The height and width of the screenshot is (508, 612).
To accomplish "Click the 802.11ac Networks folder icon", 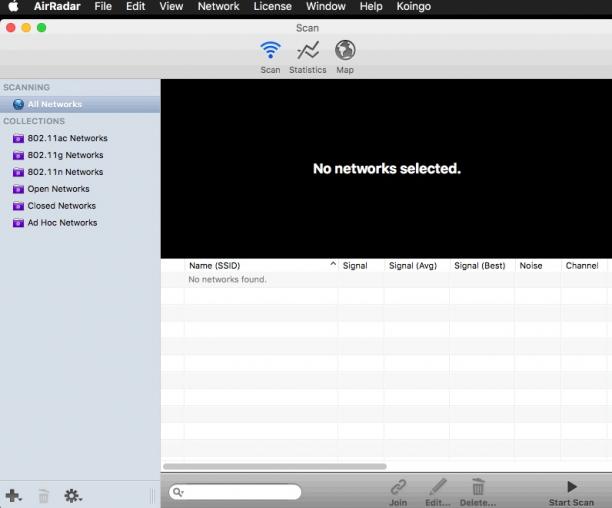I will tap(18, 139).
